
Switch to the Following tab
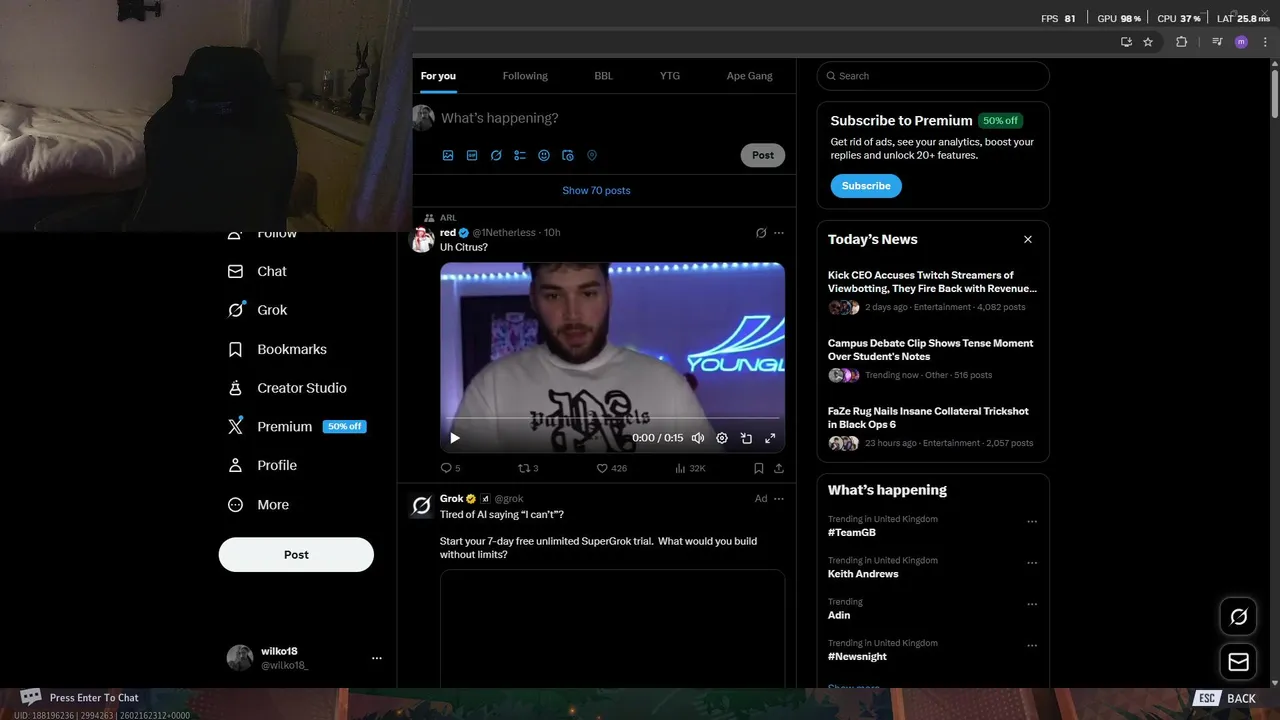coord(525,76)
